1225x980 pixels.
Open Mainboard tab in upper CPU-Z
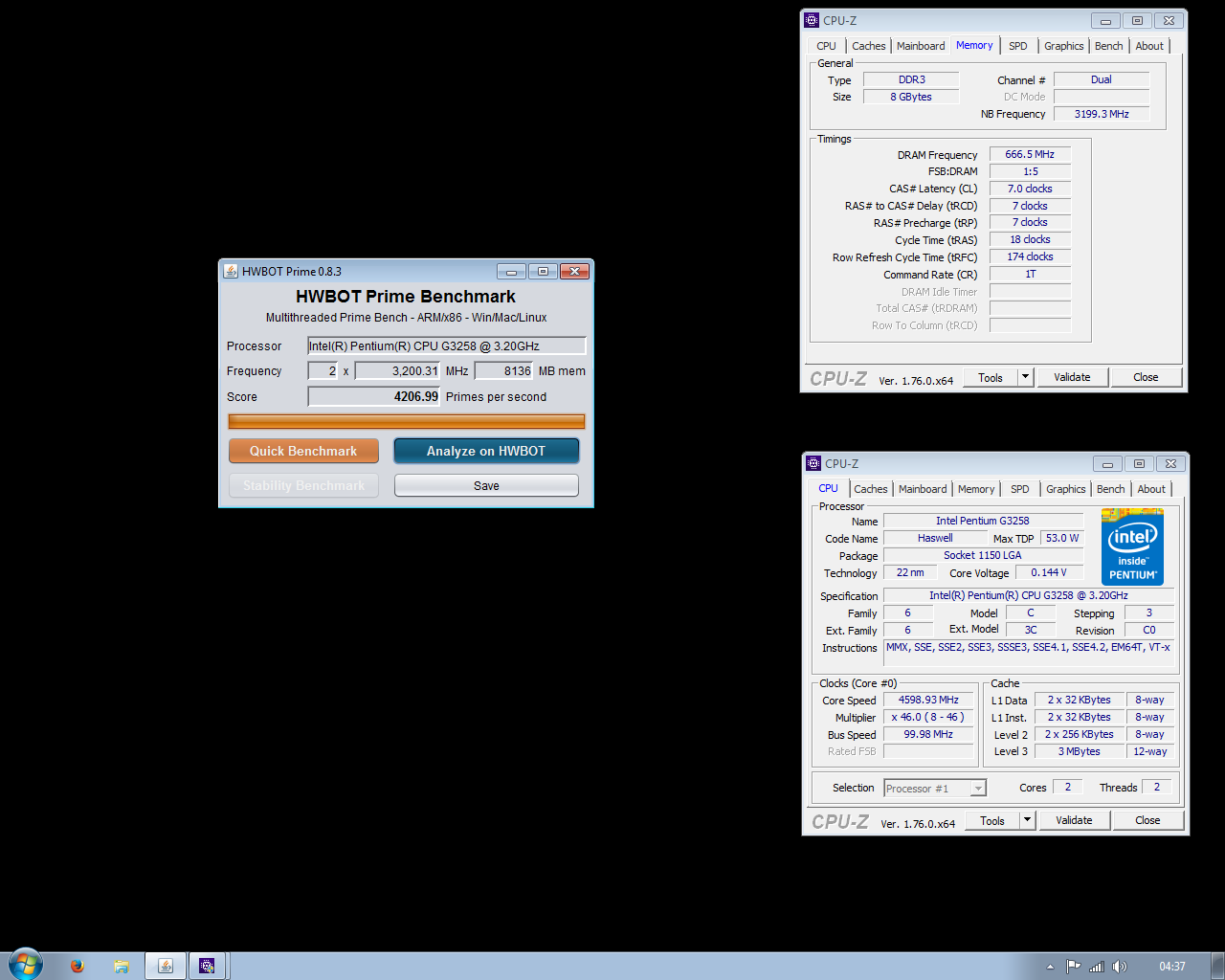pyautogui.click(x=921, y=46)
